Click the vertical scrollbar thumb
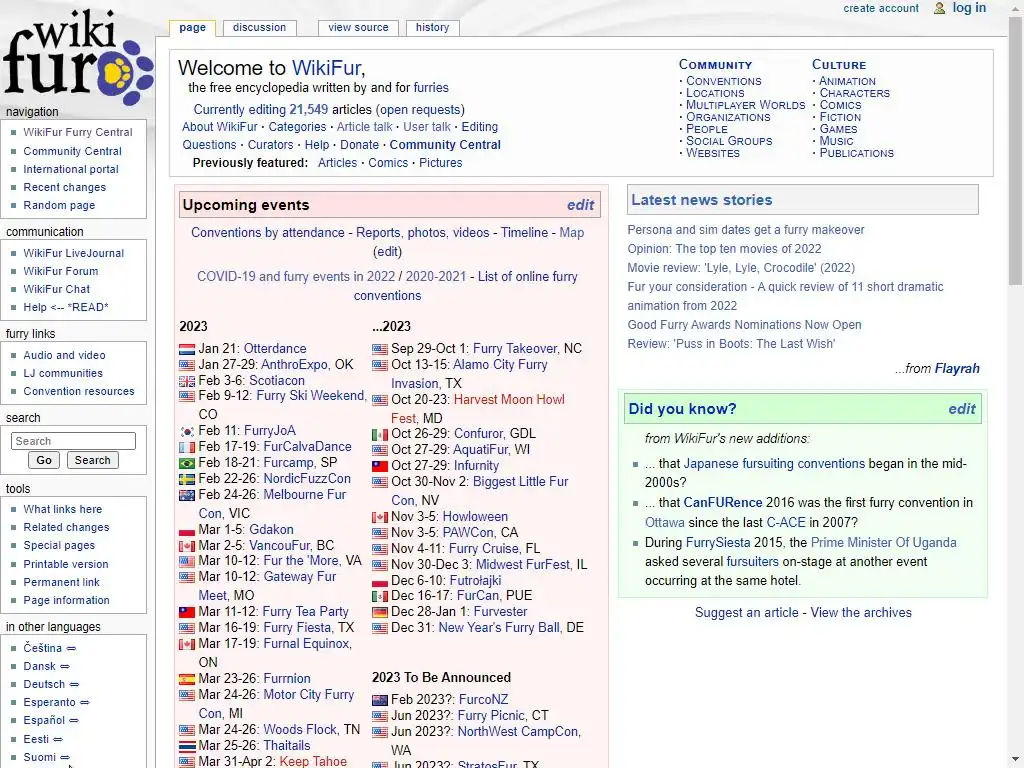This screenshot has width=1024, height=768. [1016, 150]
